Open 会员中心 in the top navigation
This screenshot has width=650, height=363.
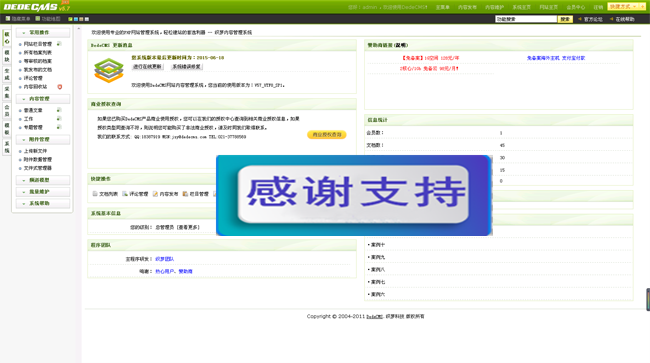576,7
